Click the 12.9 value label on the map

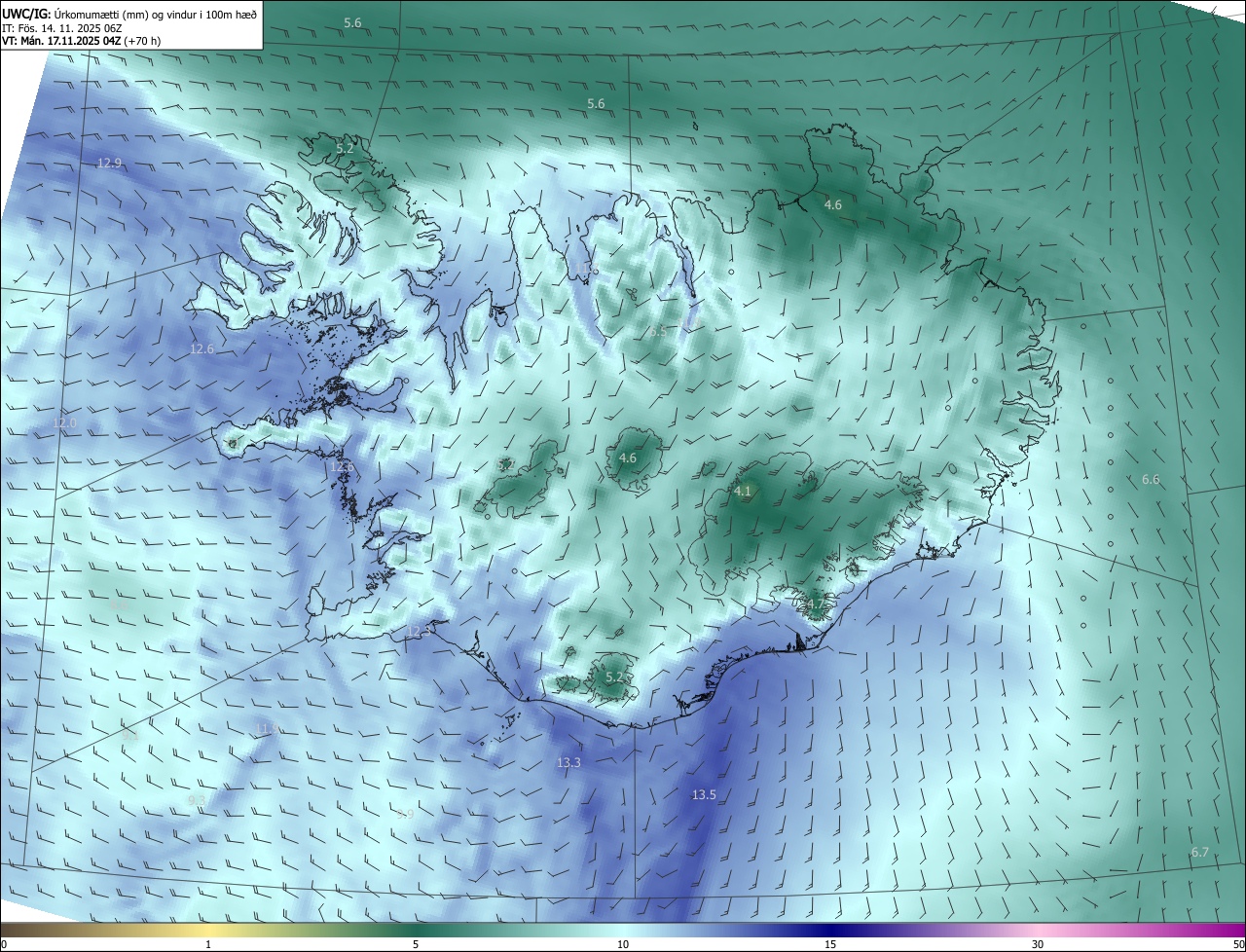pyautogui.click(x=109, y=163)
